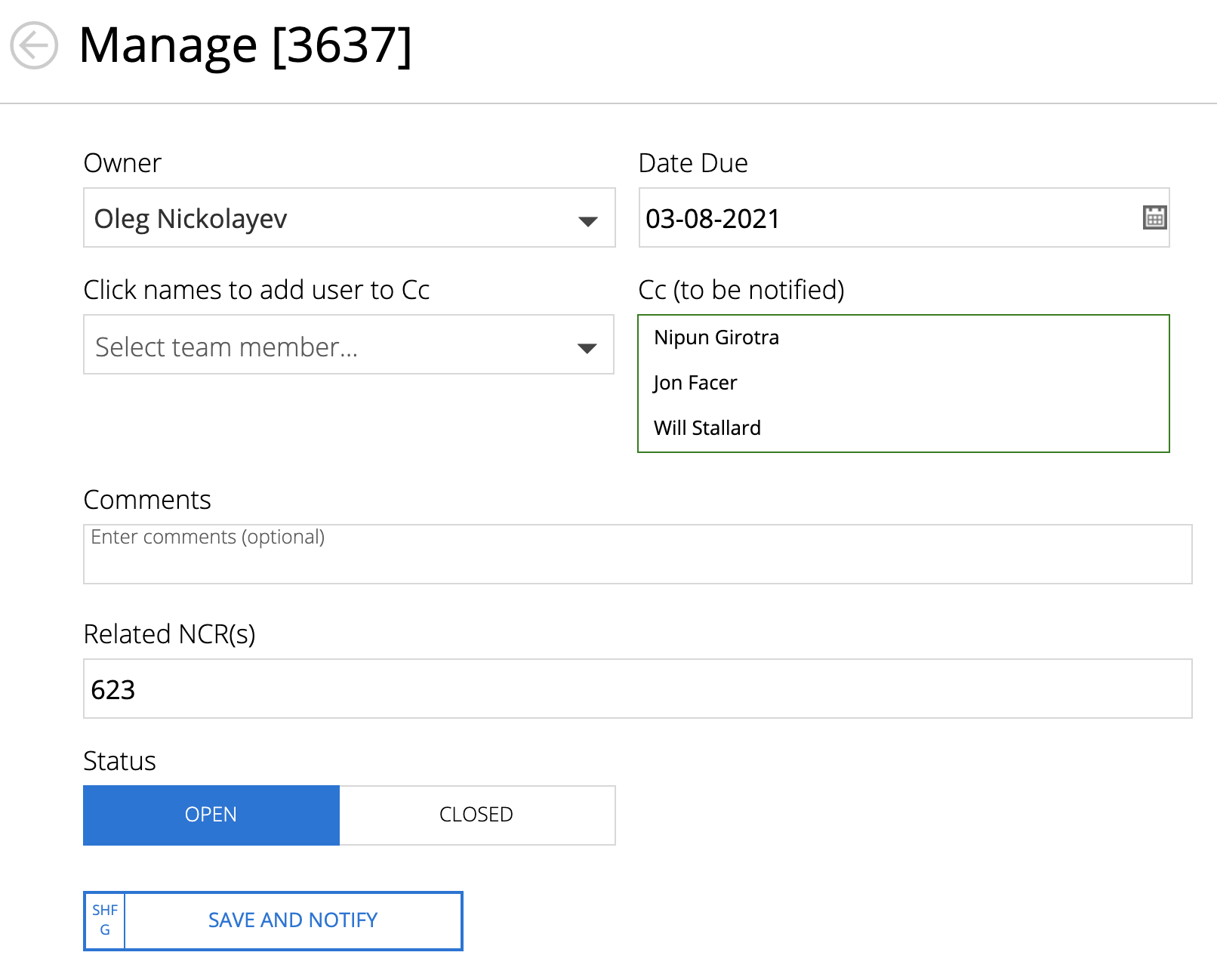Click the Manage [3637] page title
Viewport: 1217px width, 980px height.
[245, 46]
